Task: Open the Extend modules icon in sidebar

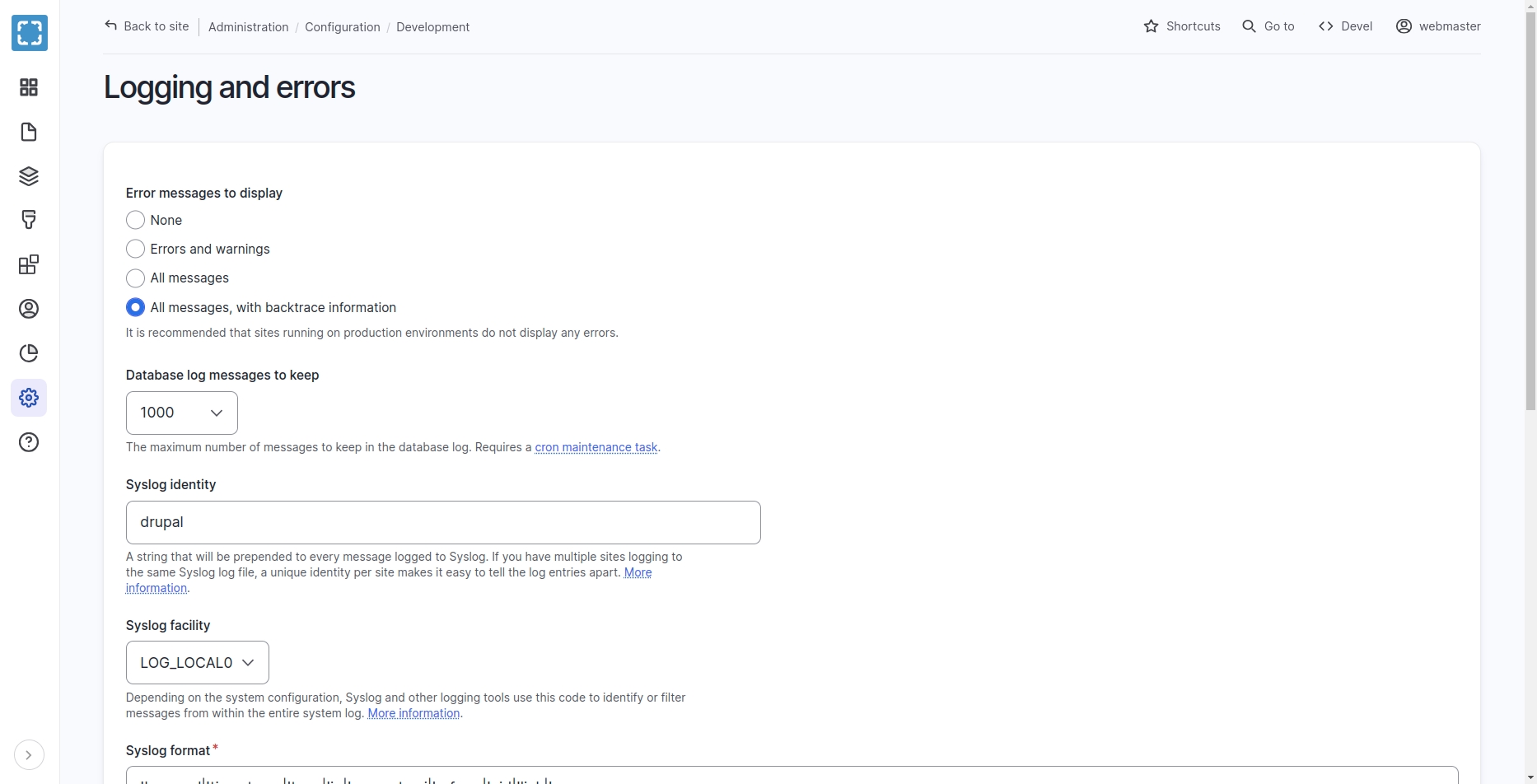Action: pyautogui.click(x=29, y=264)
